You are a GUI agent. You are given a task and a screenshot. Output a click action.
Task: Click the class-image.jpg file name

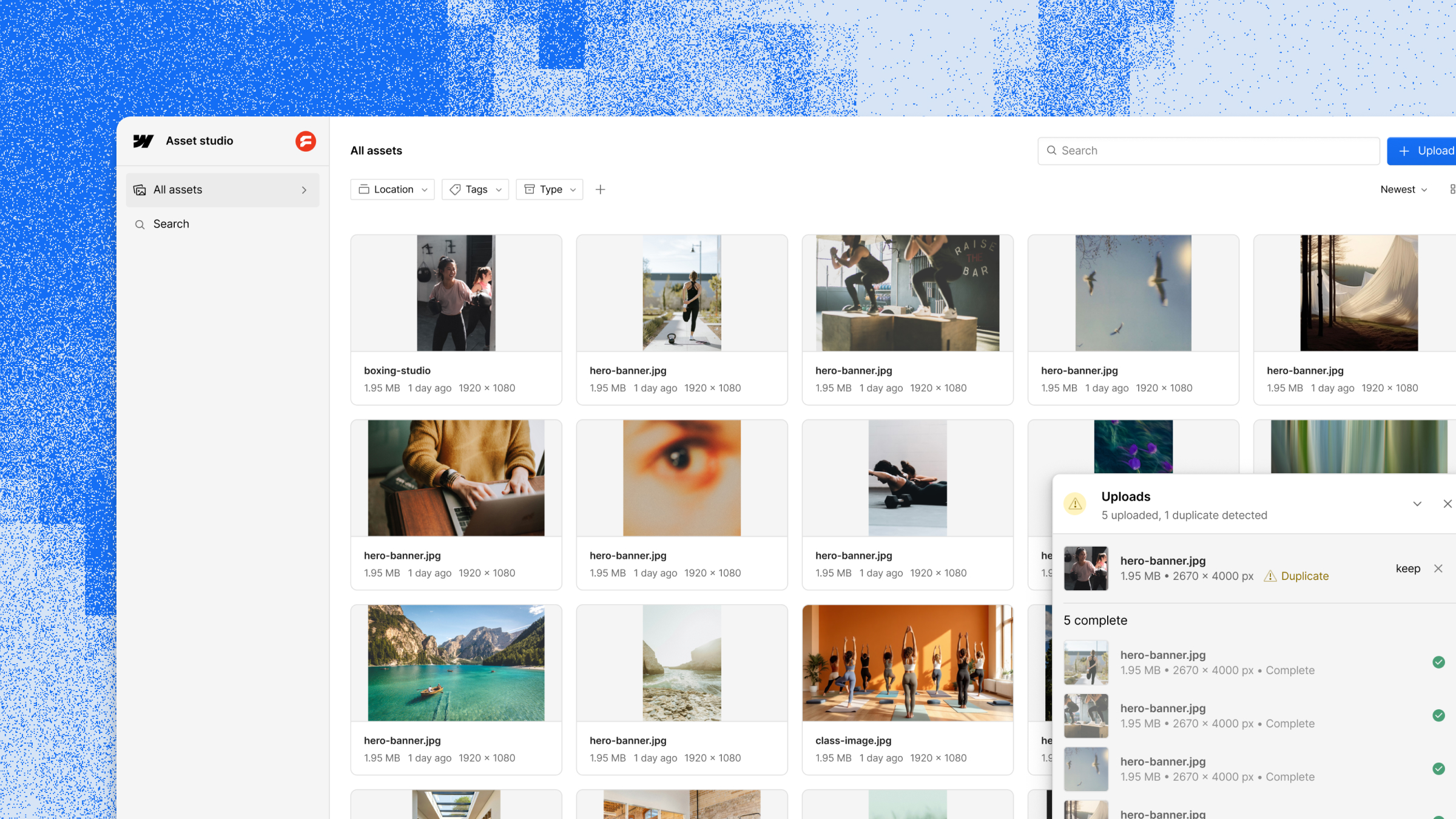tap(853, 741)
